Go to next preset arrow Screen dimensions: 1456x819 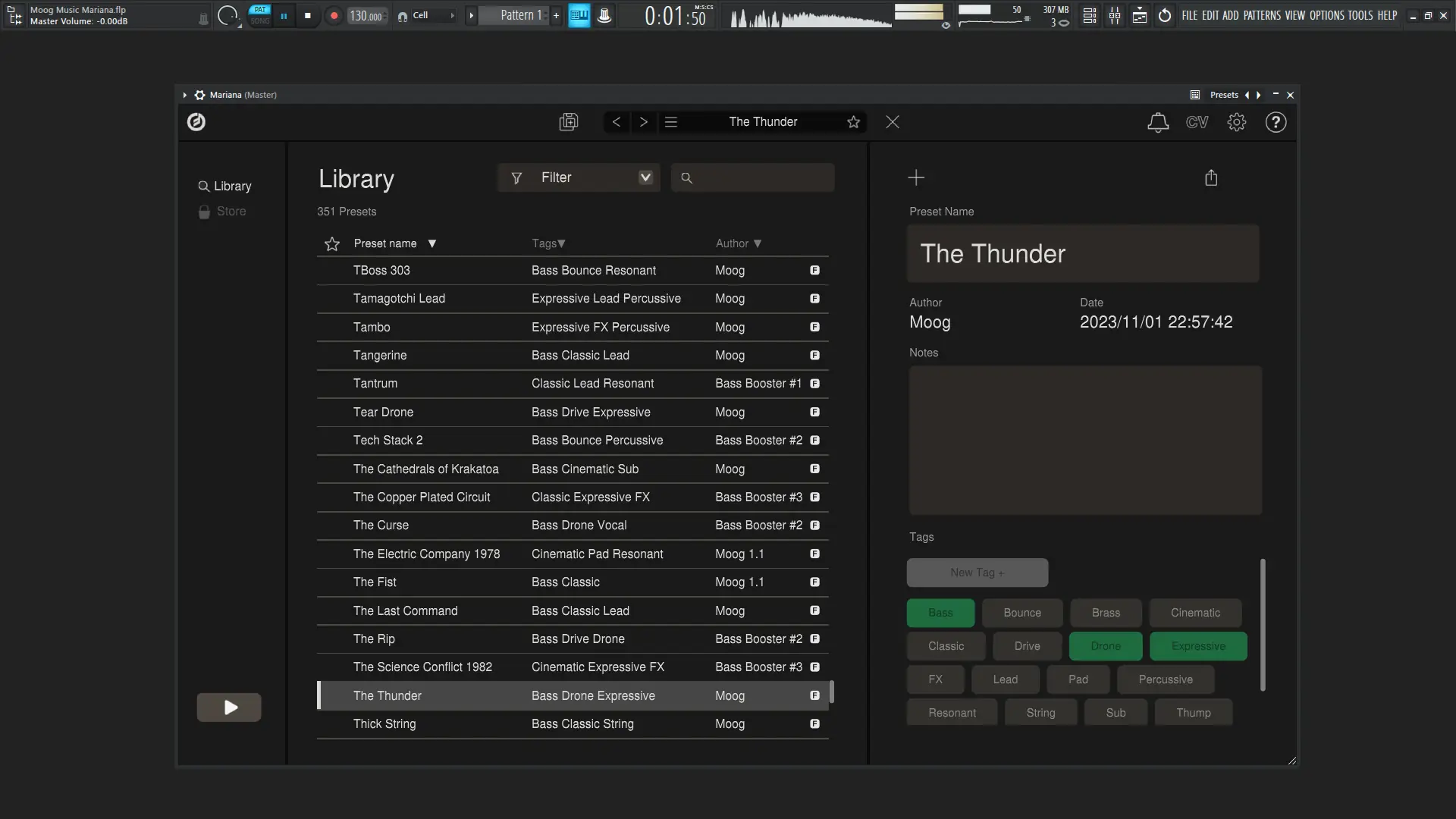coord(644,122)
